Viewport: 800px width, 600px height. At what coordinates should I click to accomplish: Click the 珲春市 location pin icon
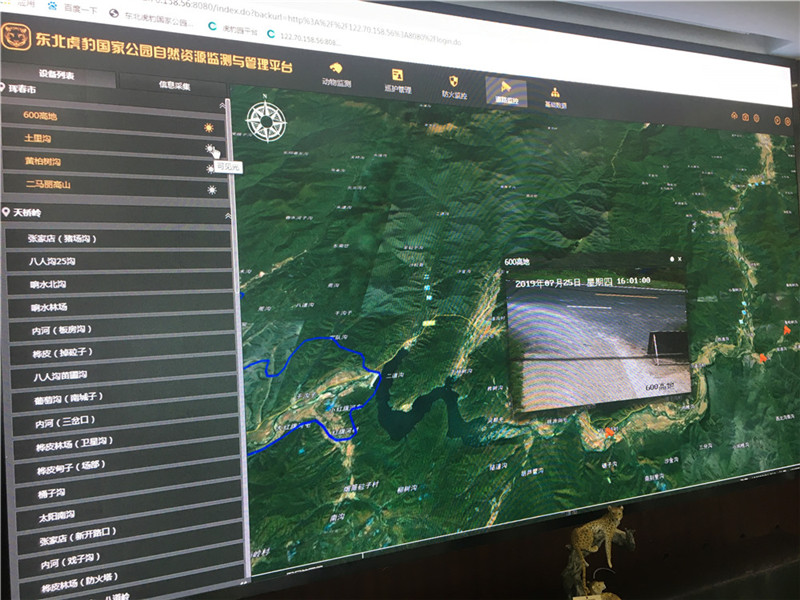(3, 87)
